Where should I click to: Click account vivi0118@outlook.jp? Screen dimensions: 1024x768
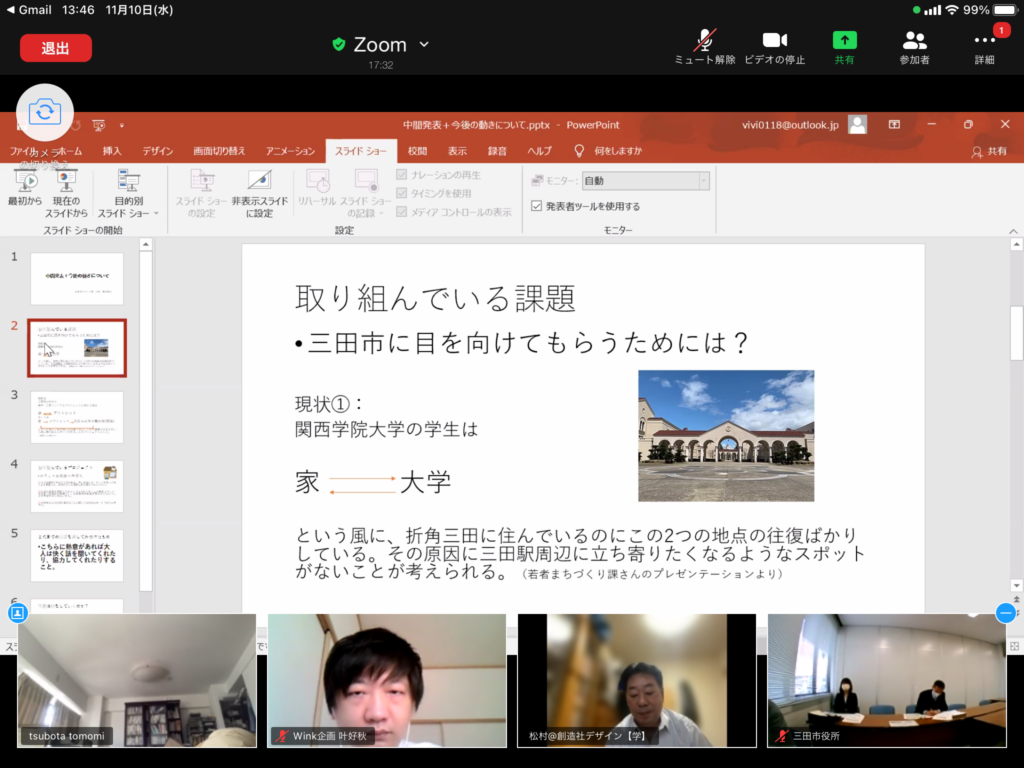pyautogui.click(x=790, y=125)
